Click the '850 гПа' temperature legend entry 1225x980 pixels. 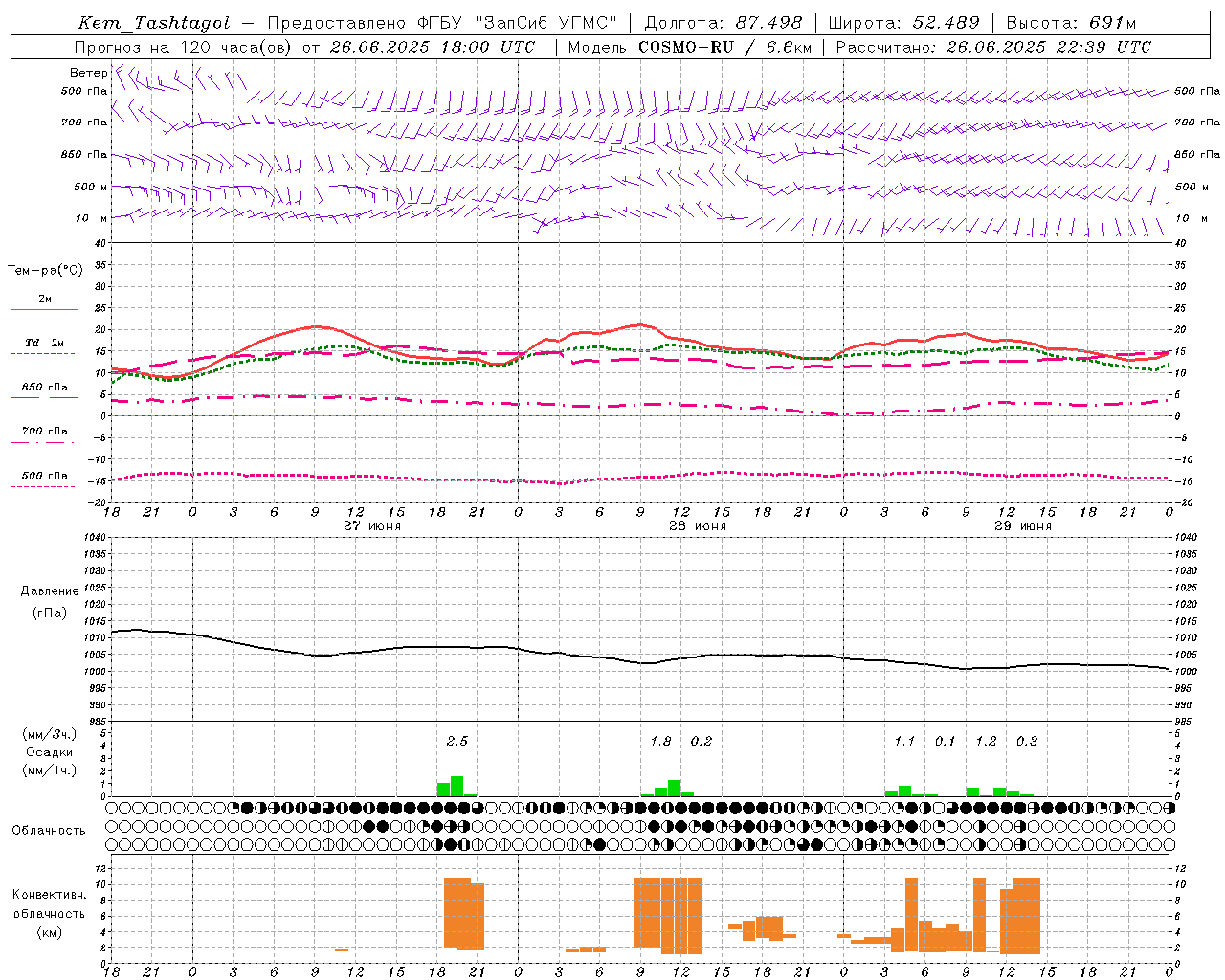click(x=44, y=388)
